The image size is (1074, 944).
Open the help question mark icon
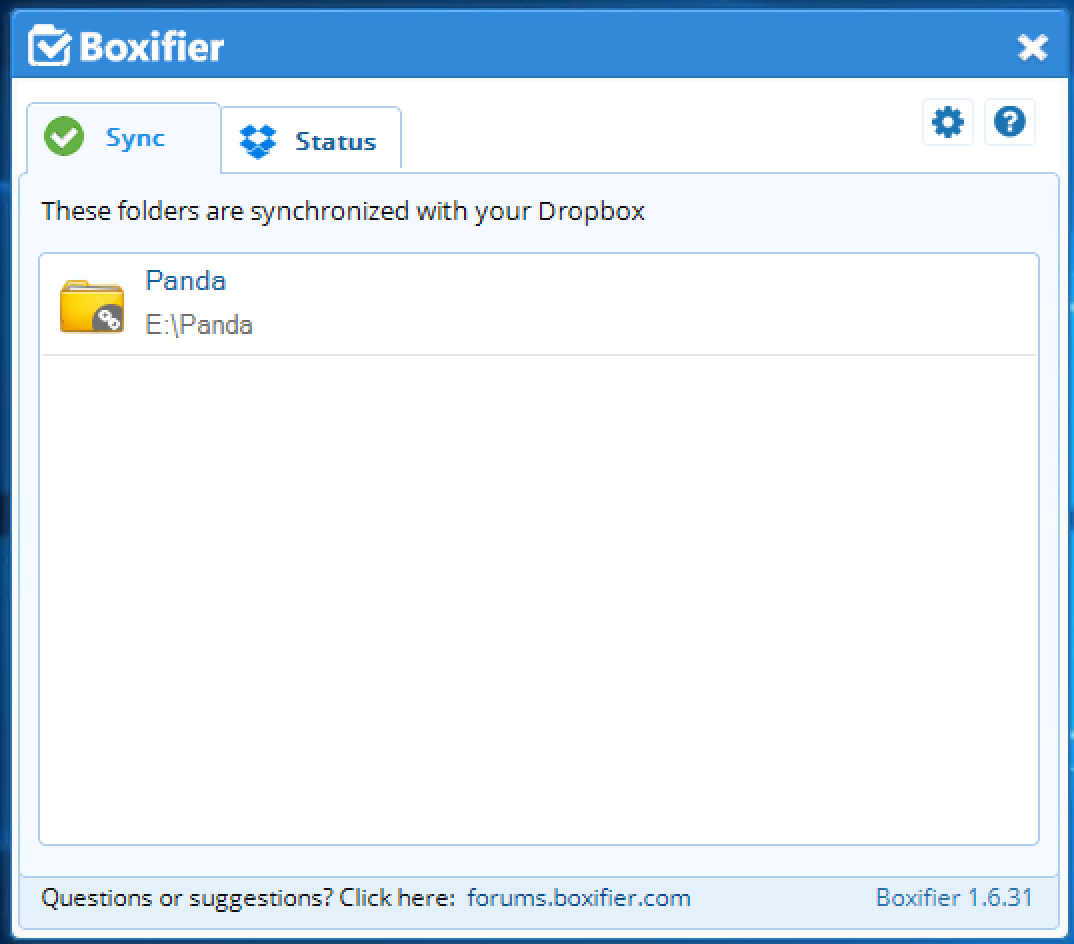(x=1010, y=123)
